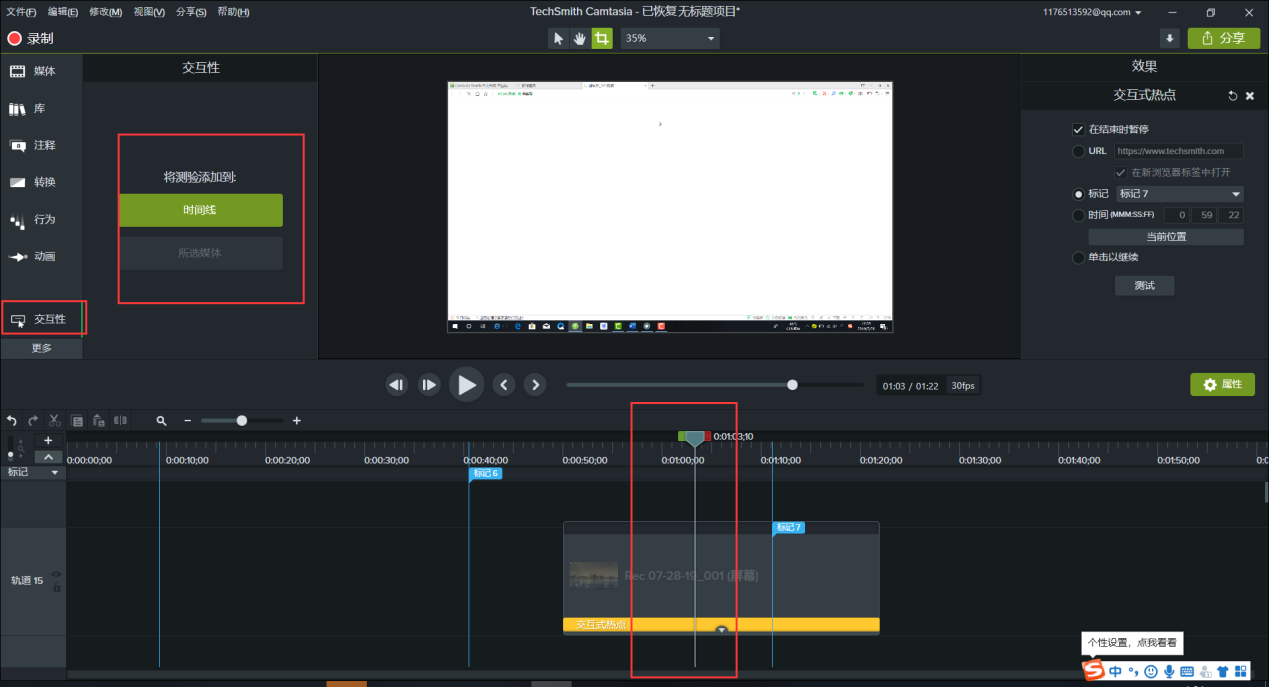Open the canvas zoom 35% dropdown
This screenshot has height=687, width=1269.
pos(669,38)
